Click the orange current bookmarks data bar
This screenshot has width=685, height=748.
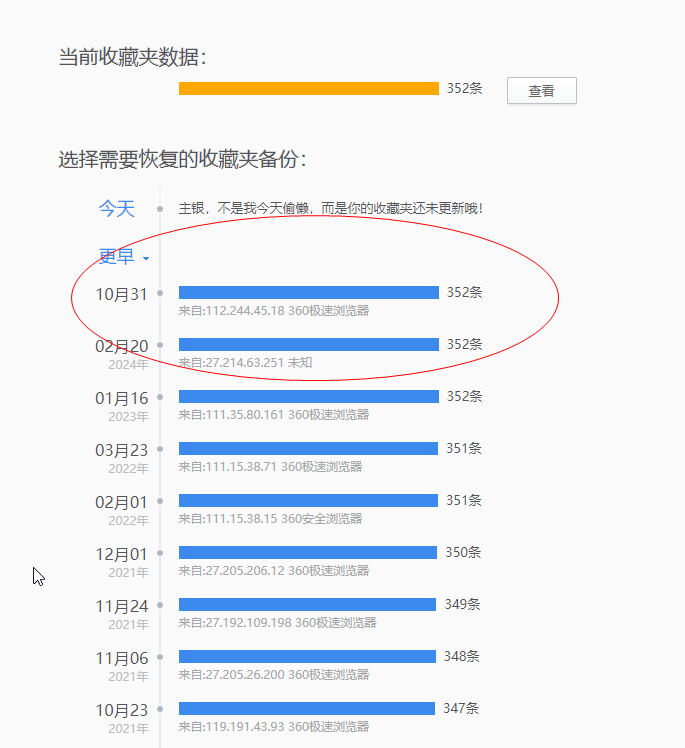point(308,88)
